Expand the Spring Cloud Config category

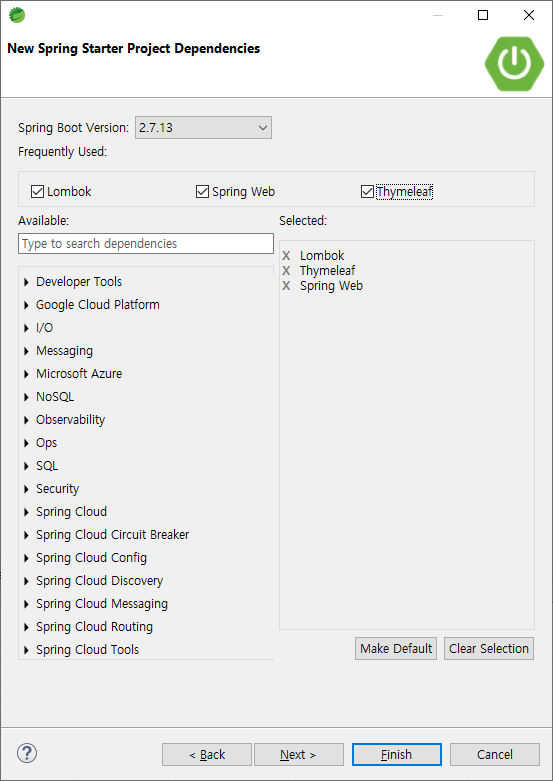(26, 558)
